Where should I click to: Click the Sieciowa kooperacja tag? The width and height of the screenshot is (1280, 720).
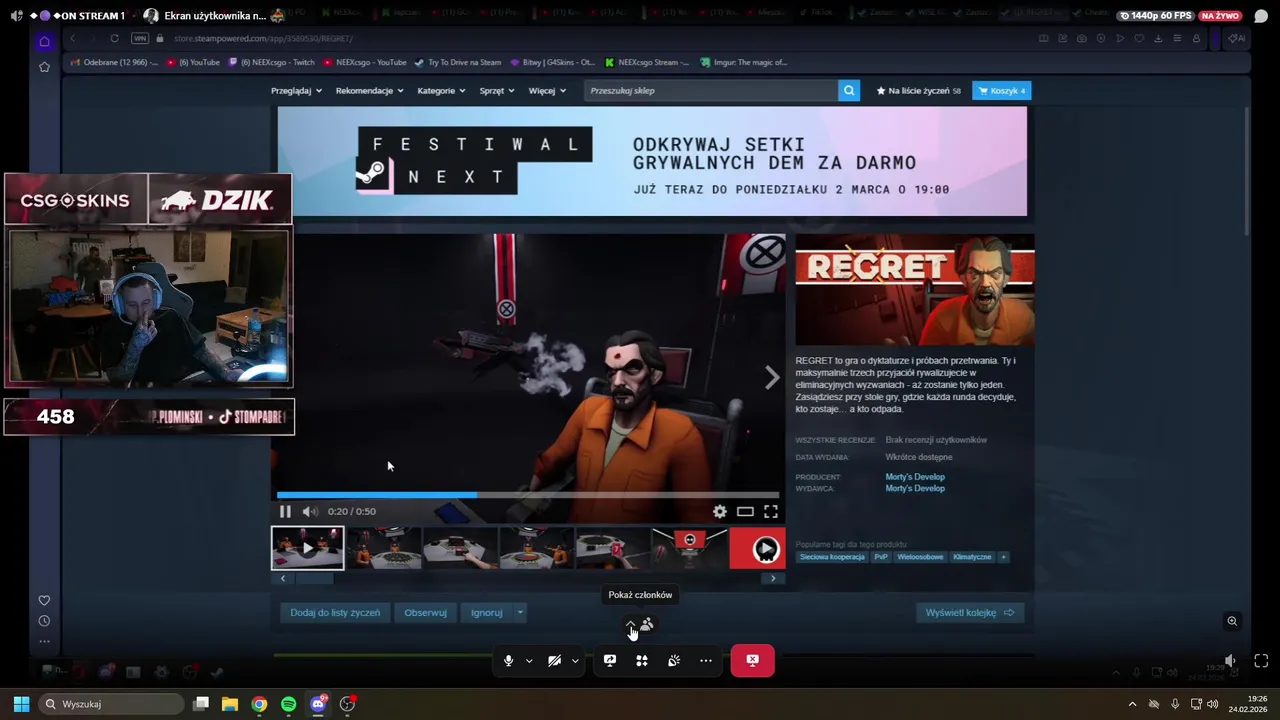[832, 557]
